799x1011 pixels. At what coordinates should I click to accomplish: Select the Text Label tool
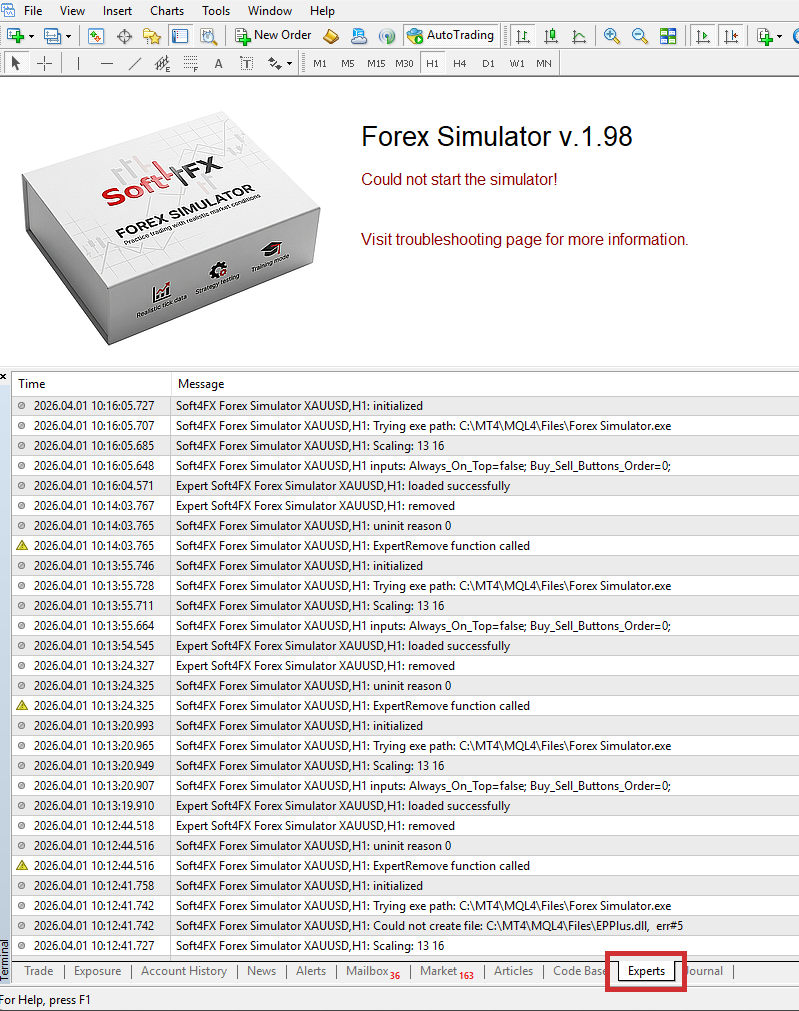click(x=247, y=63)
